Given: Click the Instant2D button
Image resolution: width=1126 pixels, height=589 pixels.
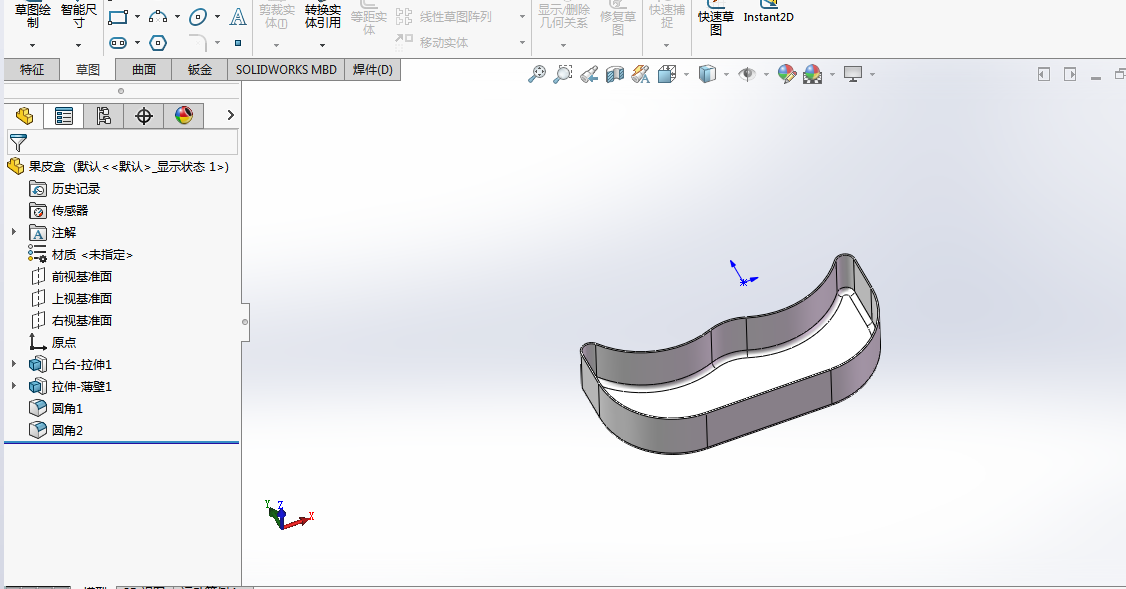Looking at the screenshot, I should click(768, 17).
